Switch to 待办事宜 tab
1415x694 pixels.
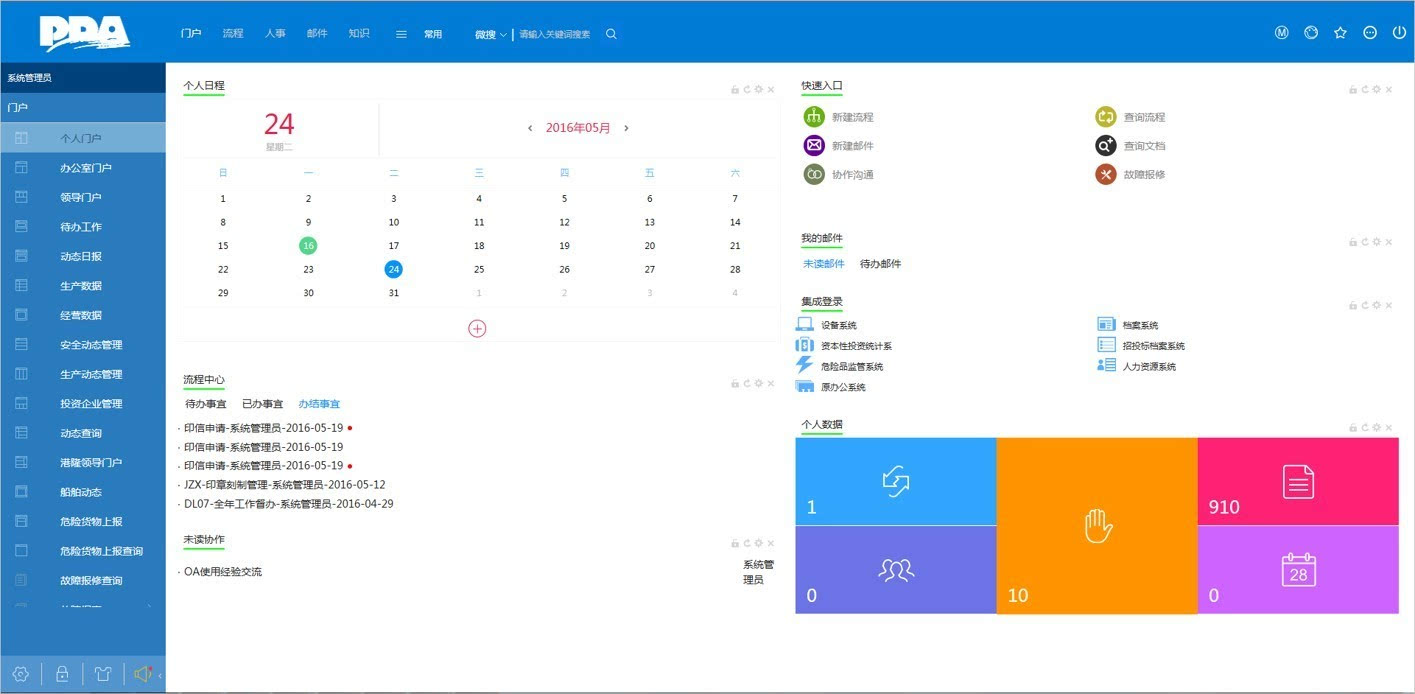(205, 404)
